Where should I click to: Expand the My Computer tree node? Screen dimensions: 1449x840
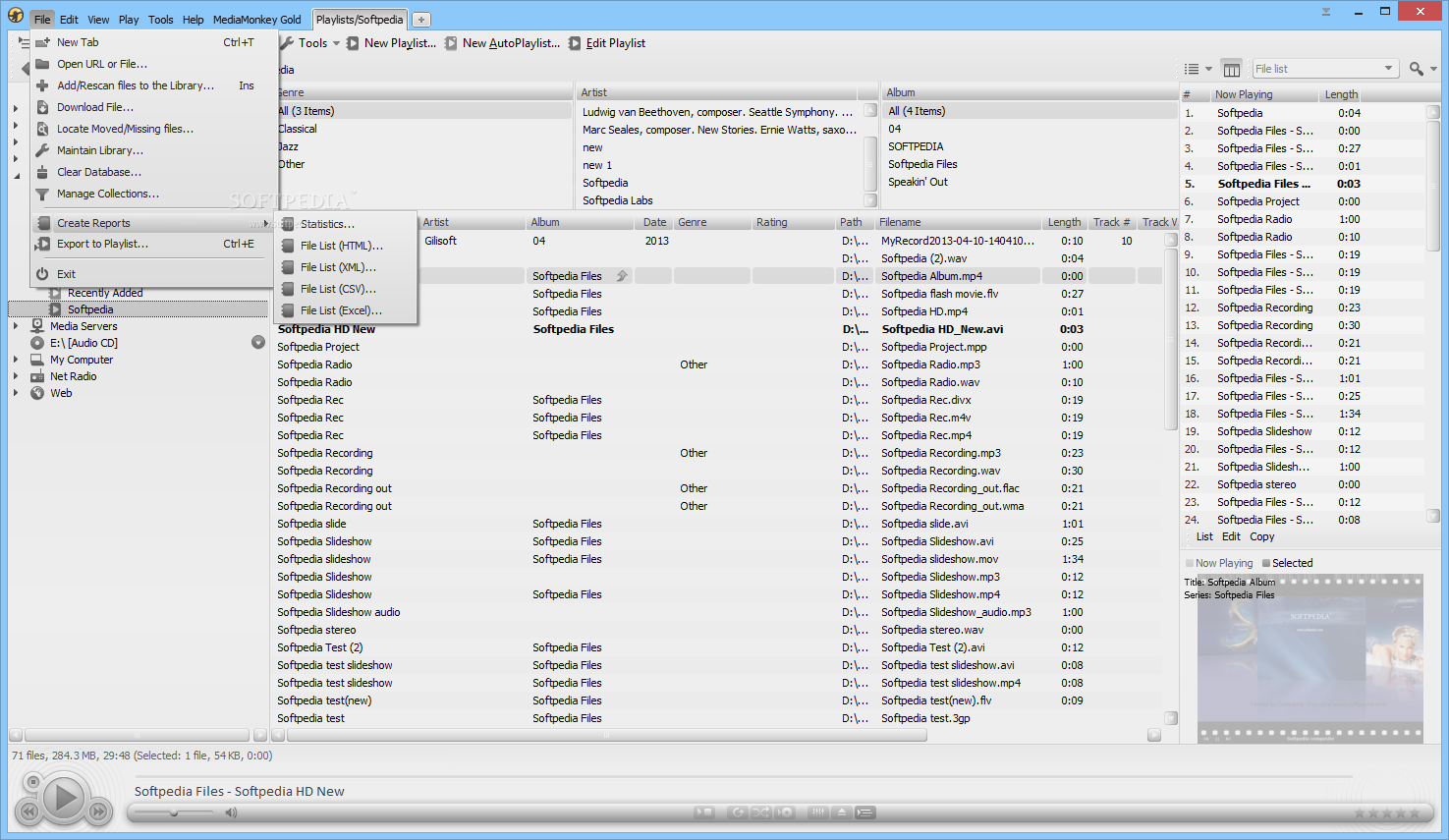tap(16, 360)
